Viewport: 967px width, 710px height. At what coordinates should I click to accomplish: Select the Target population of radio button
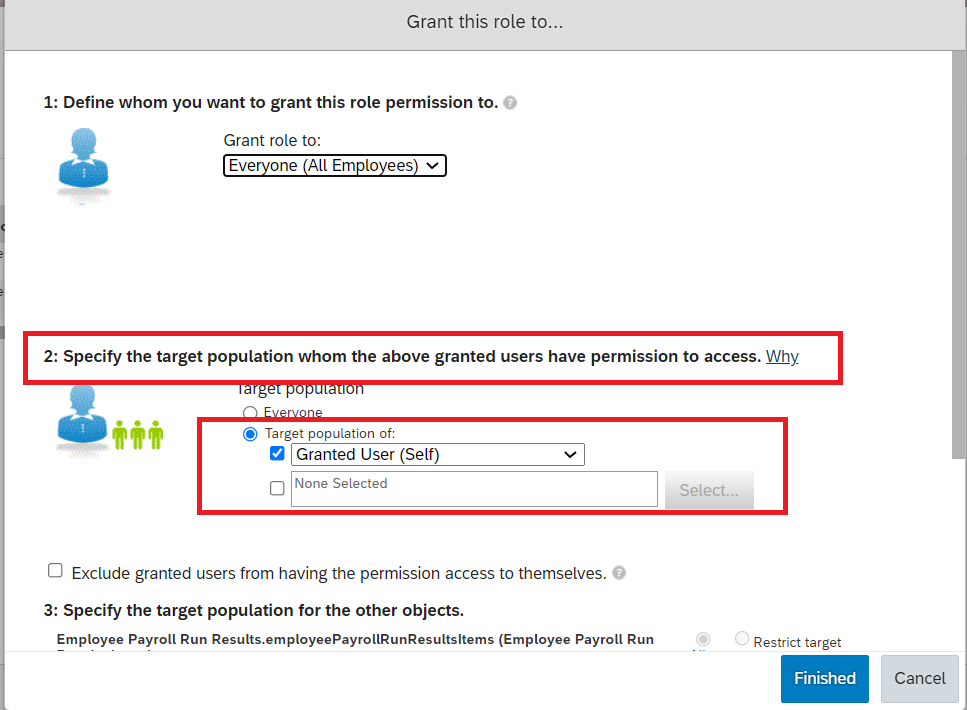coord(250,434)
